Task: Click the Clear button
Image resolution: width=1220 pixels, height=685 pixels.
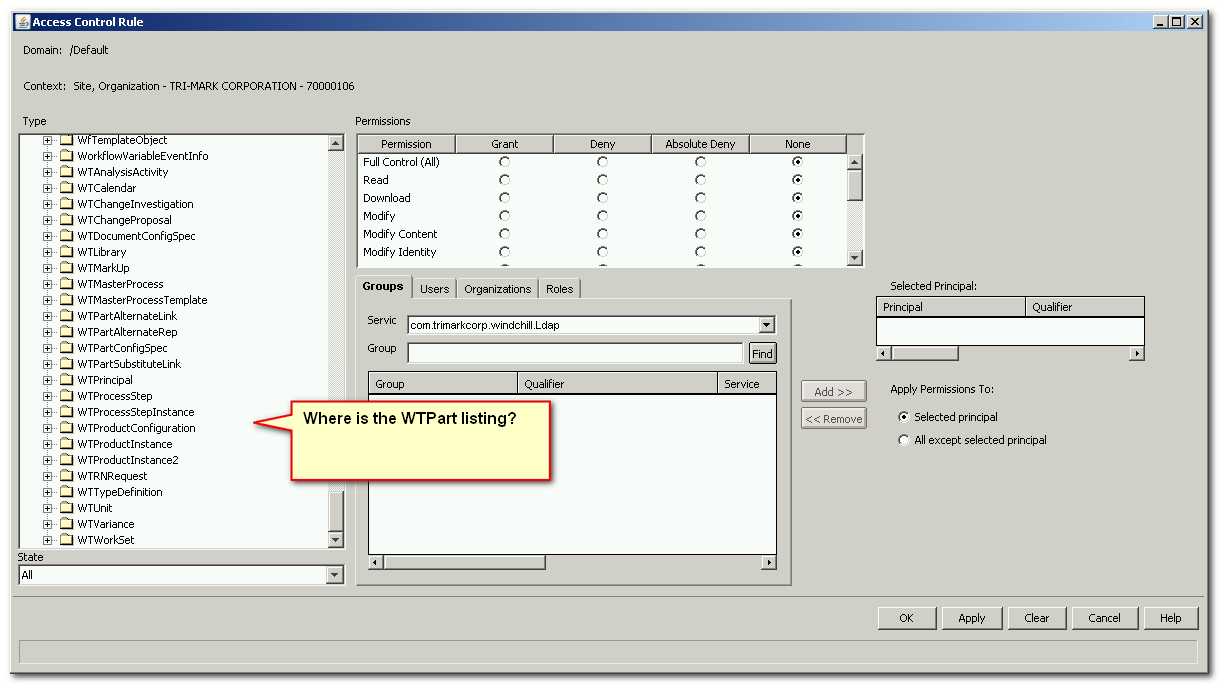Action: point(1037,618)
